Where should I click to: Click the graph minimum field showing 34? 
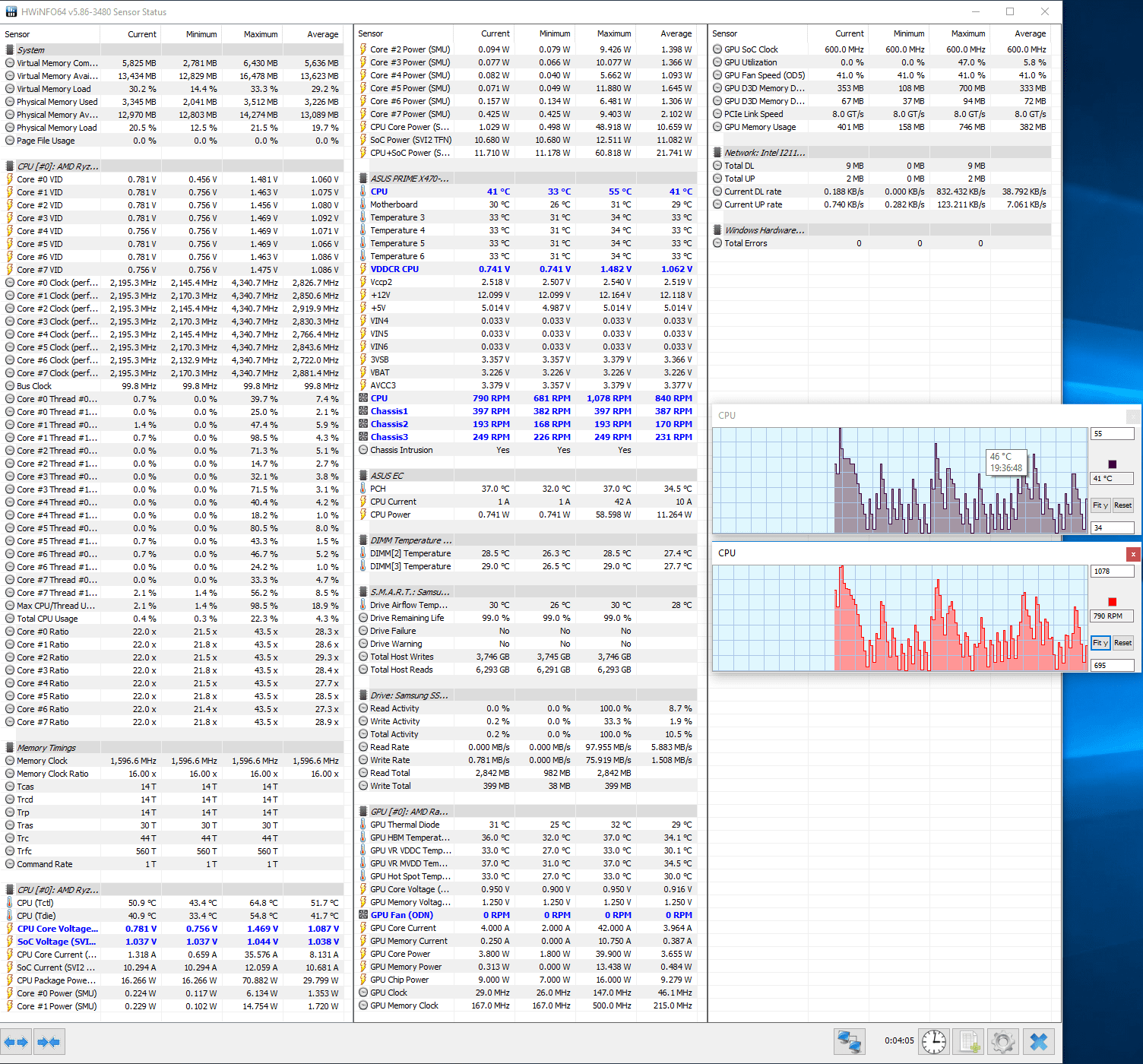click(x=1112, y=527)
